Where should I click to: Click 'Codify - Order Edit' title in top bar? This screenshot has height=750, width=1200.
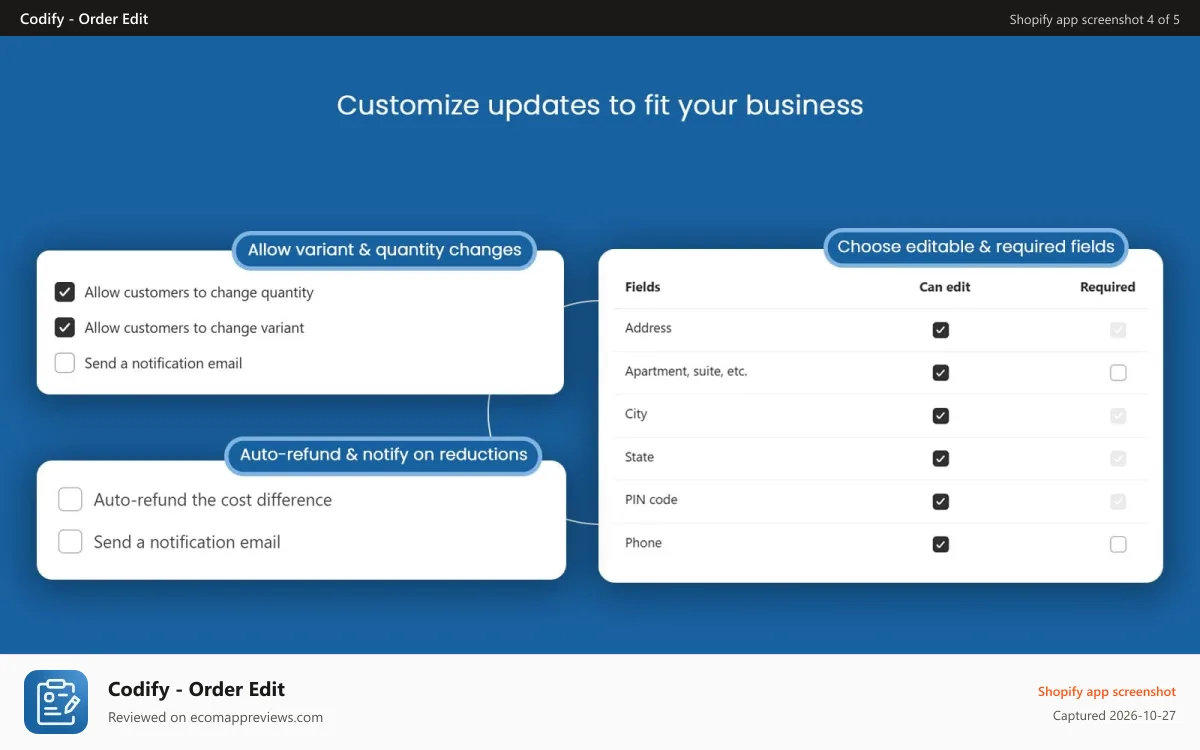84,19
